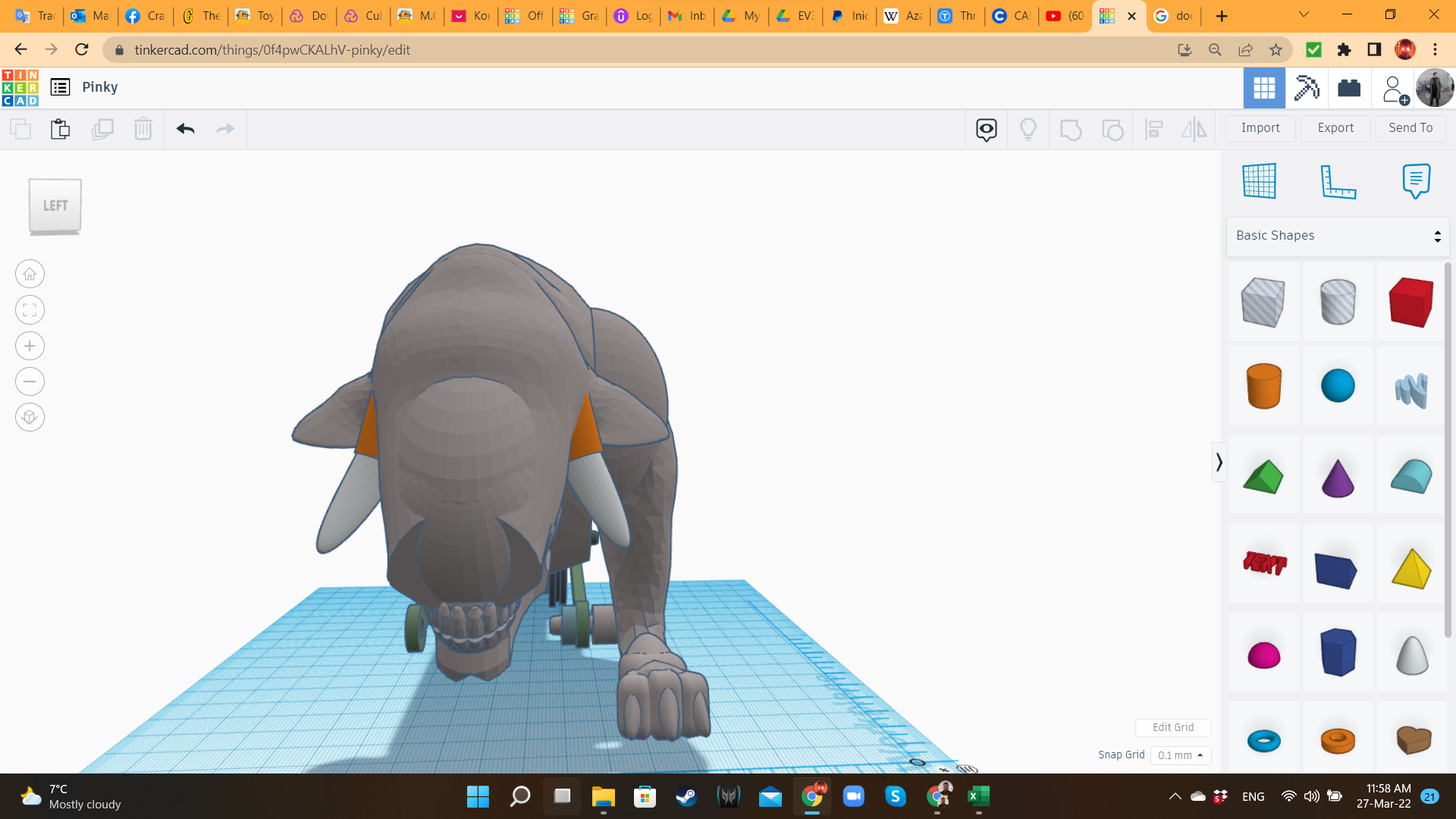This screenshot has height=819, width=1456.
Task: Toggle the show all eye icon
Action: [x=986, y=130]
